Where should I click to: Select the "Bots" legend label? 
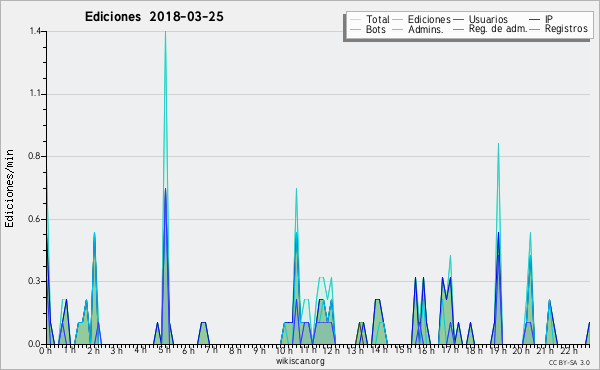(376, 29)
